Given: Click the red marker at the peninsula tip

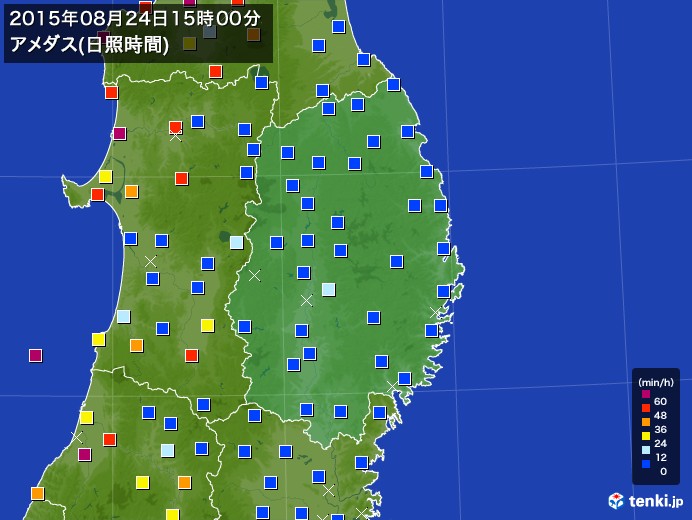Looking at the screenshot, I should coord(98,194).
